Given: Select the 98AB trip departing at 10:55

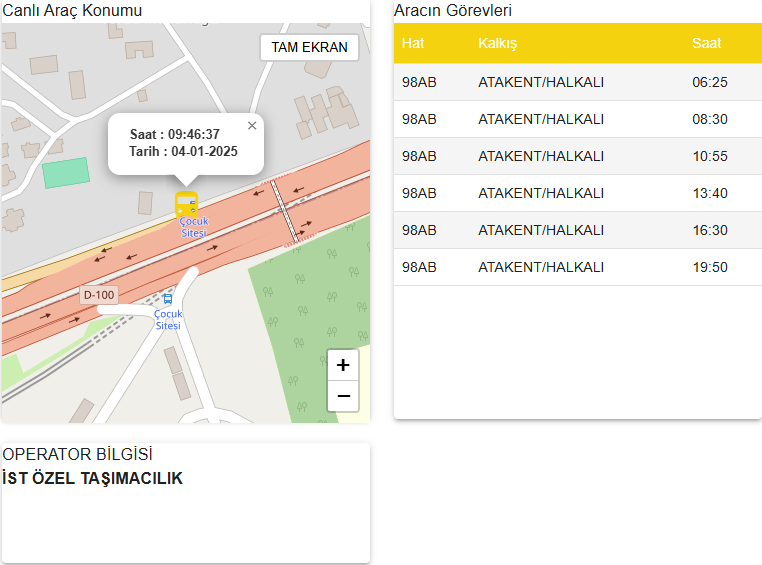Looking at the screenshot, I should 577,156.
